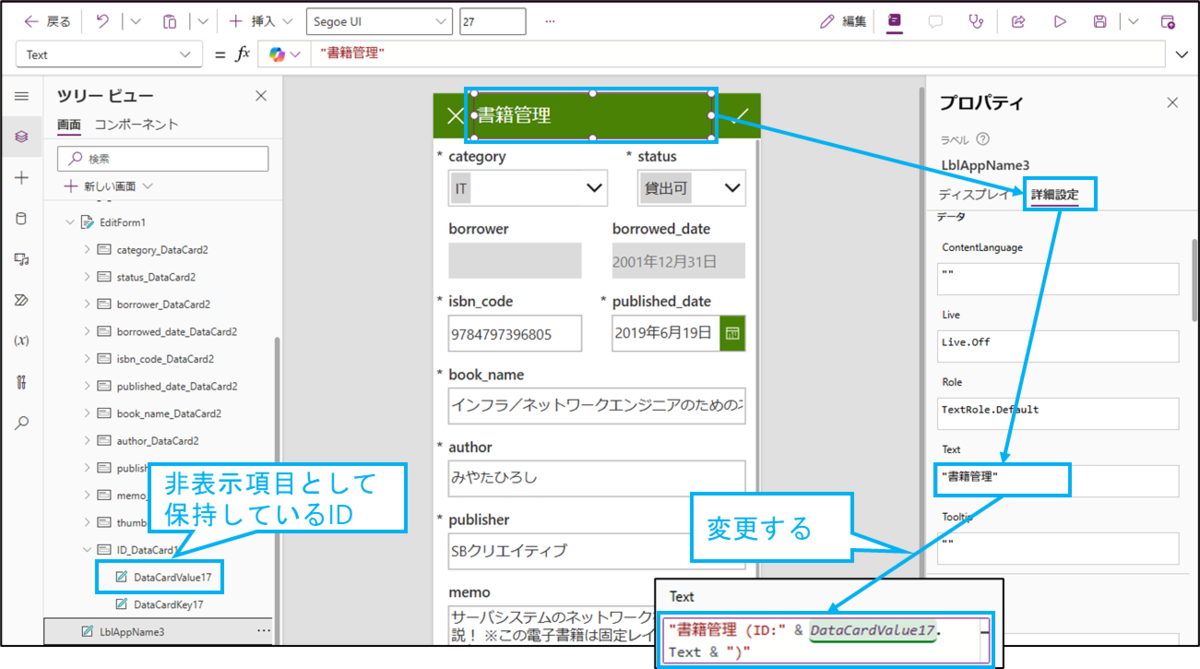1200x669 pixels.
Task: Click the Search magnifier in left rail
Action: [21, 423]
